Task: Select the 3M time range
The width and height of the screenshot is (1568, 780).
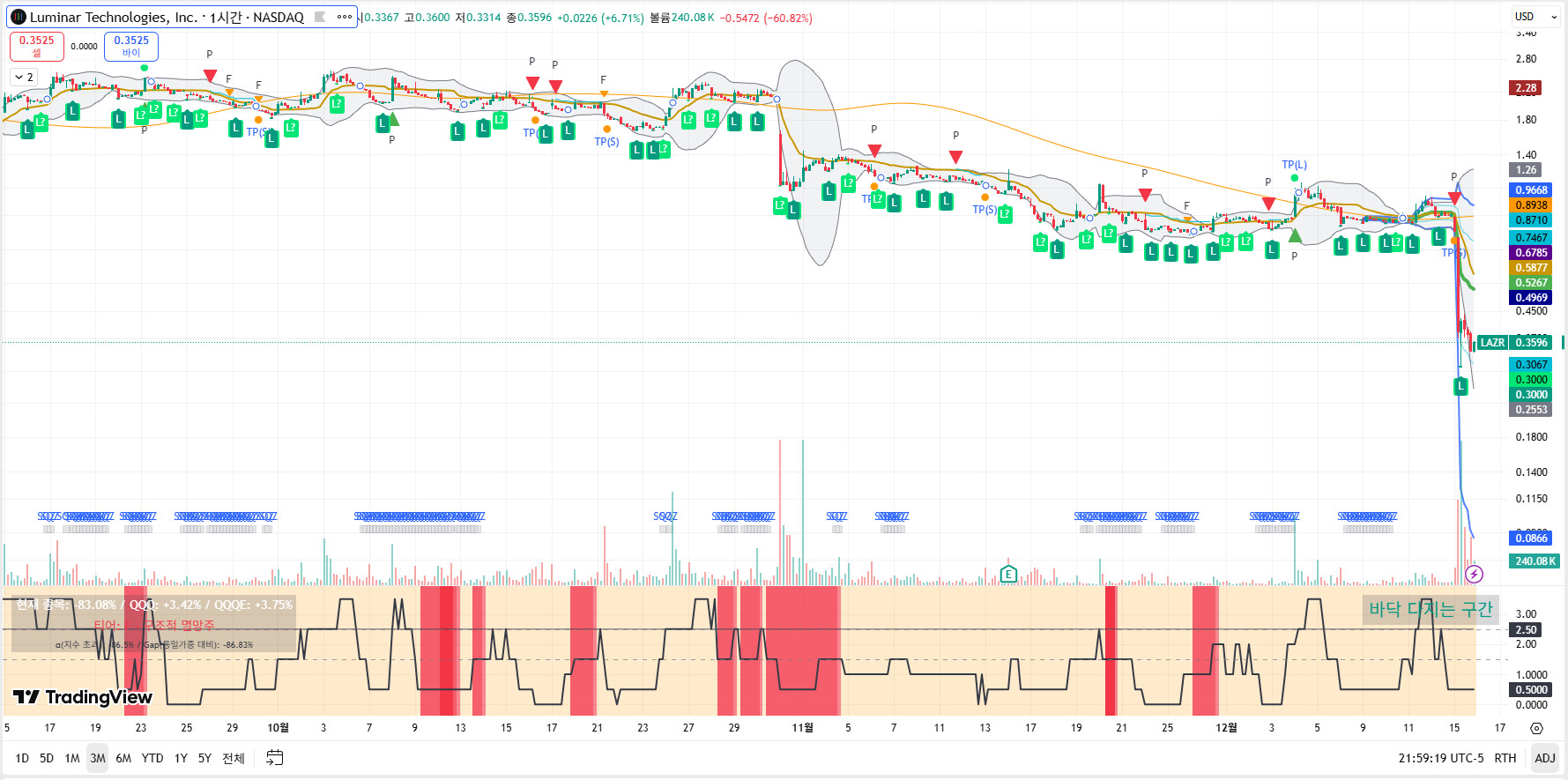Action: pyautogui.click(x=98, y=758)
